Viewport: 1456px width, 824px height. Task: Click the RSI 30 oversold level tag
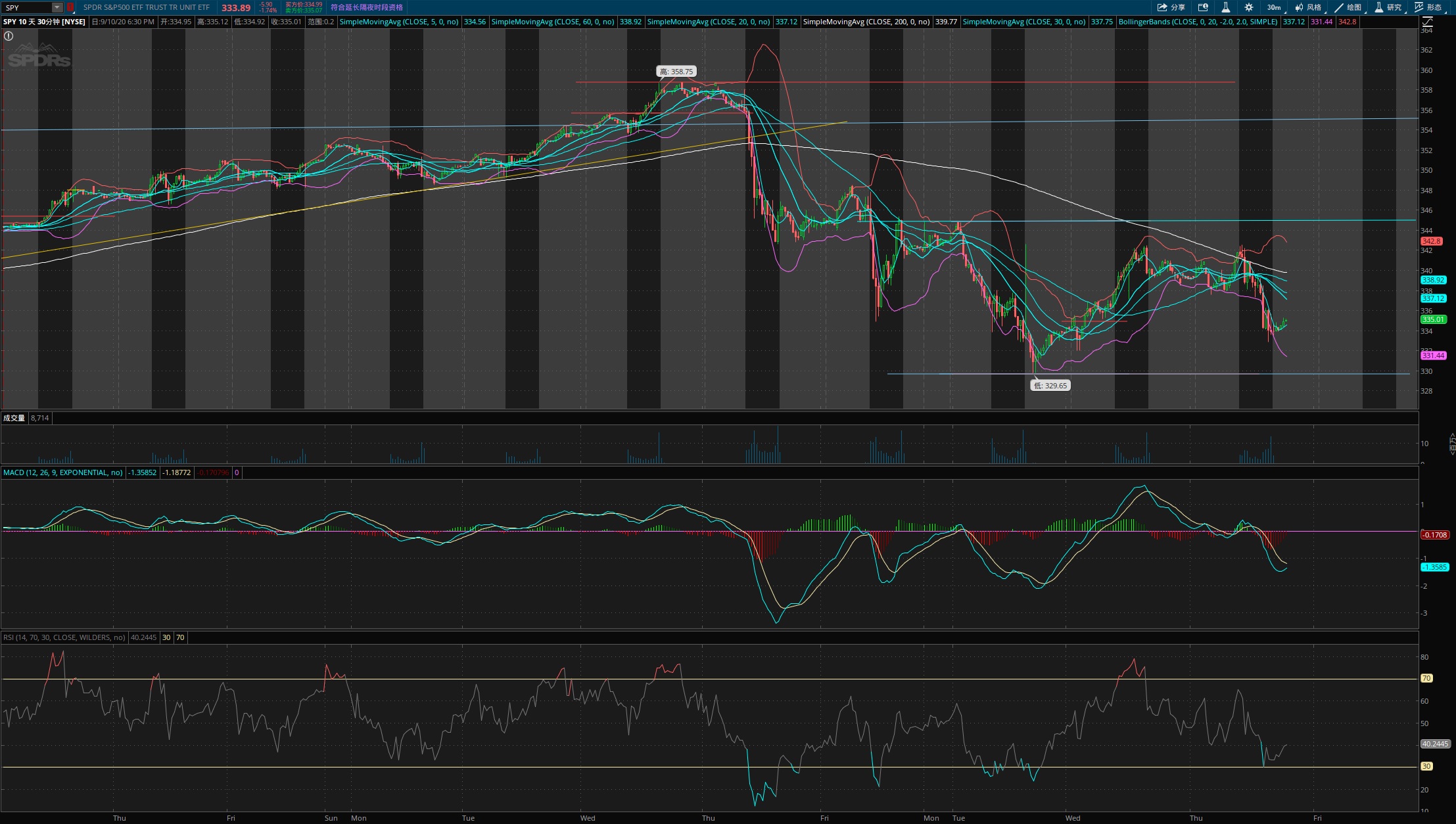click(x=1426, y=766)
